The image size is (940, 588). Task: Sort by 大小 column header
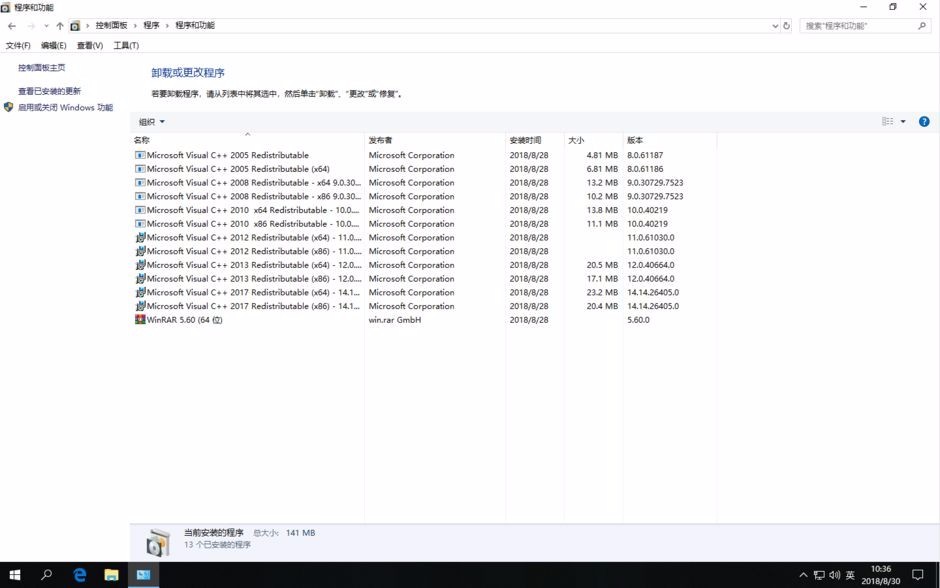coord(593,140)
